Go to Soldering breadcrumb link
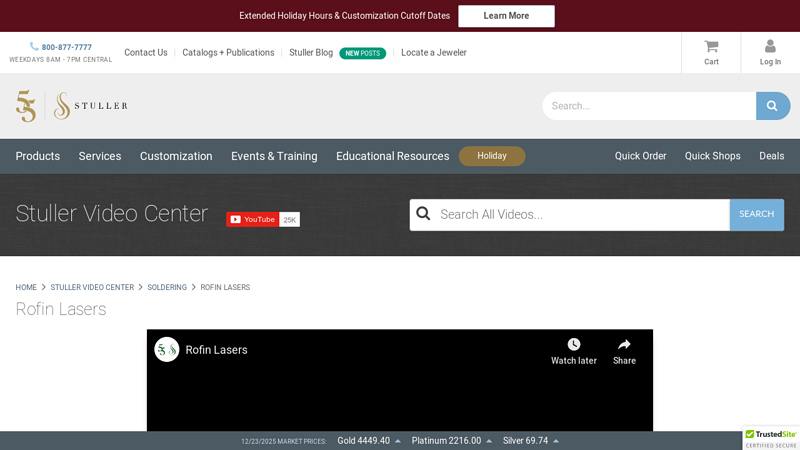800x450 pixels. [x=167, y=288]
